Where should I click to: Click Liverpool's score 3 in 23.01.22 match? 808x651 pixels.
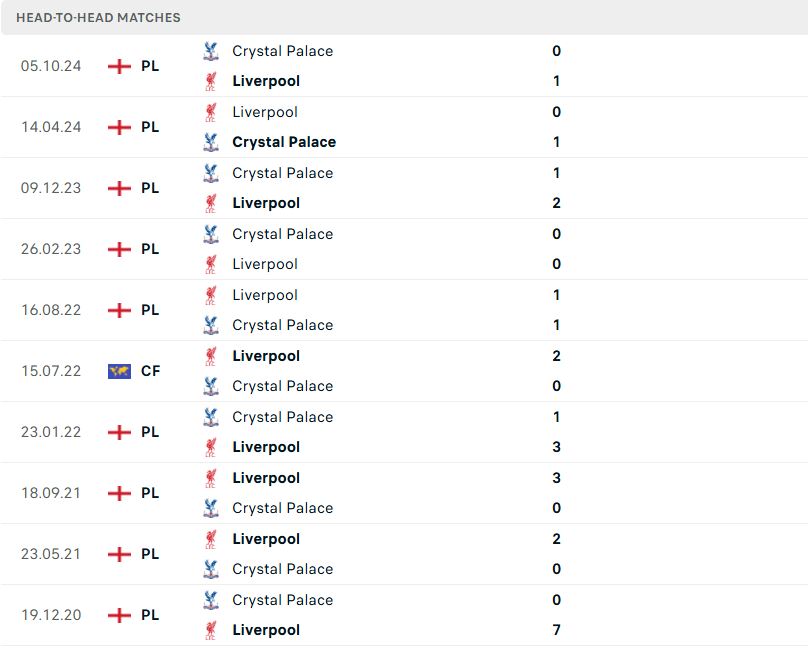coord(557,447)
